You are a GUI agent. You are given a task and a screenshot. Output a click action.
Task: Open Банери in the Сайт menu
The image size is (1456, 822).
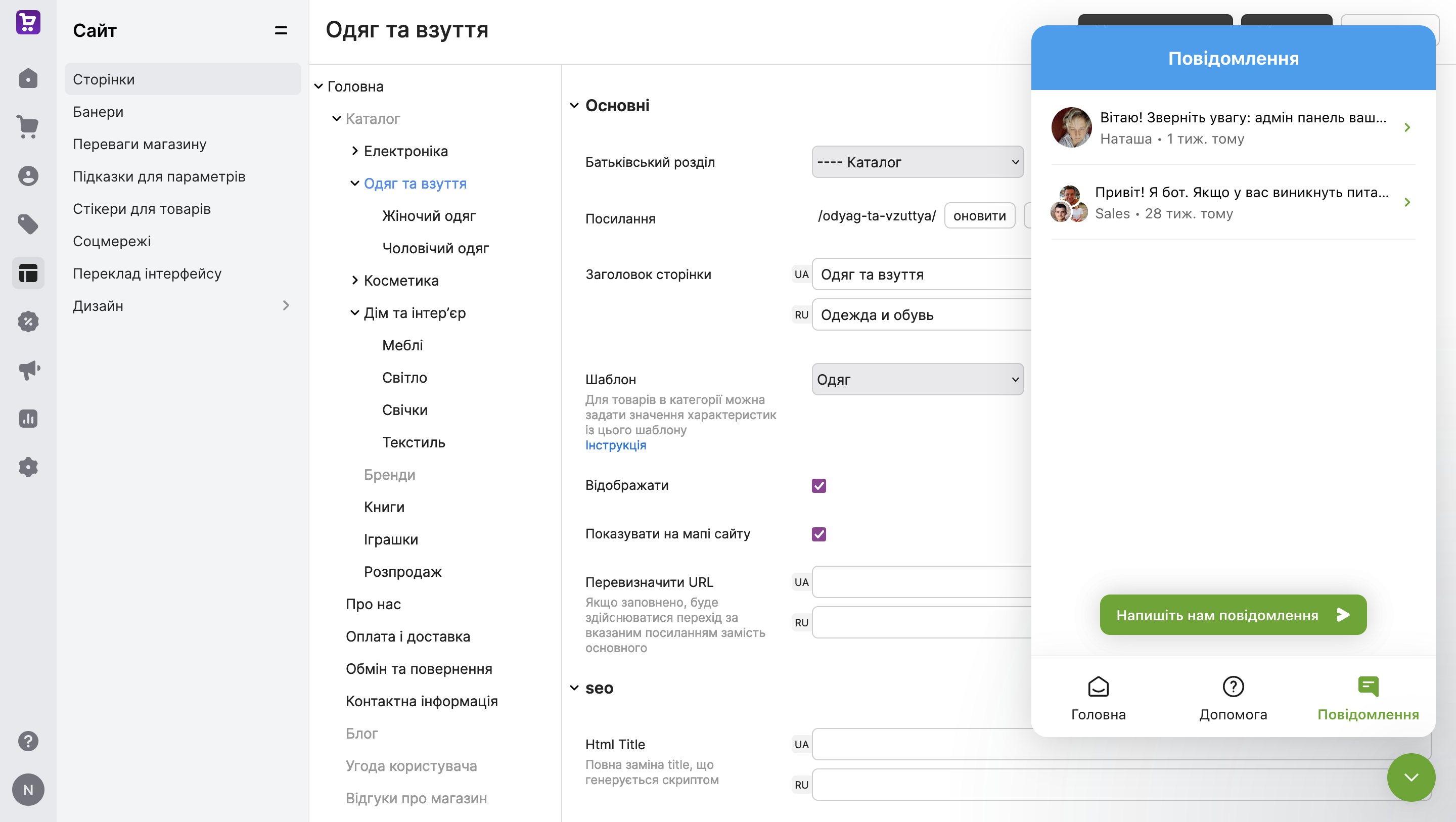coord(98,112)
